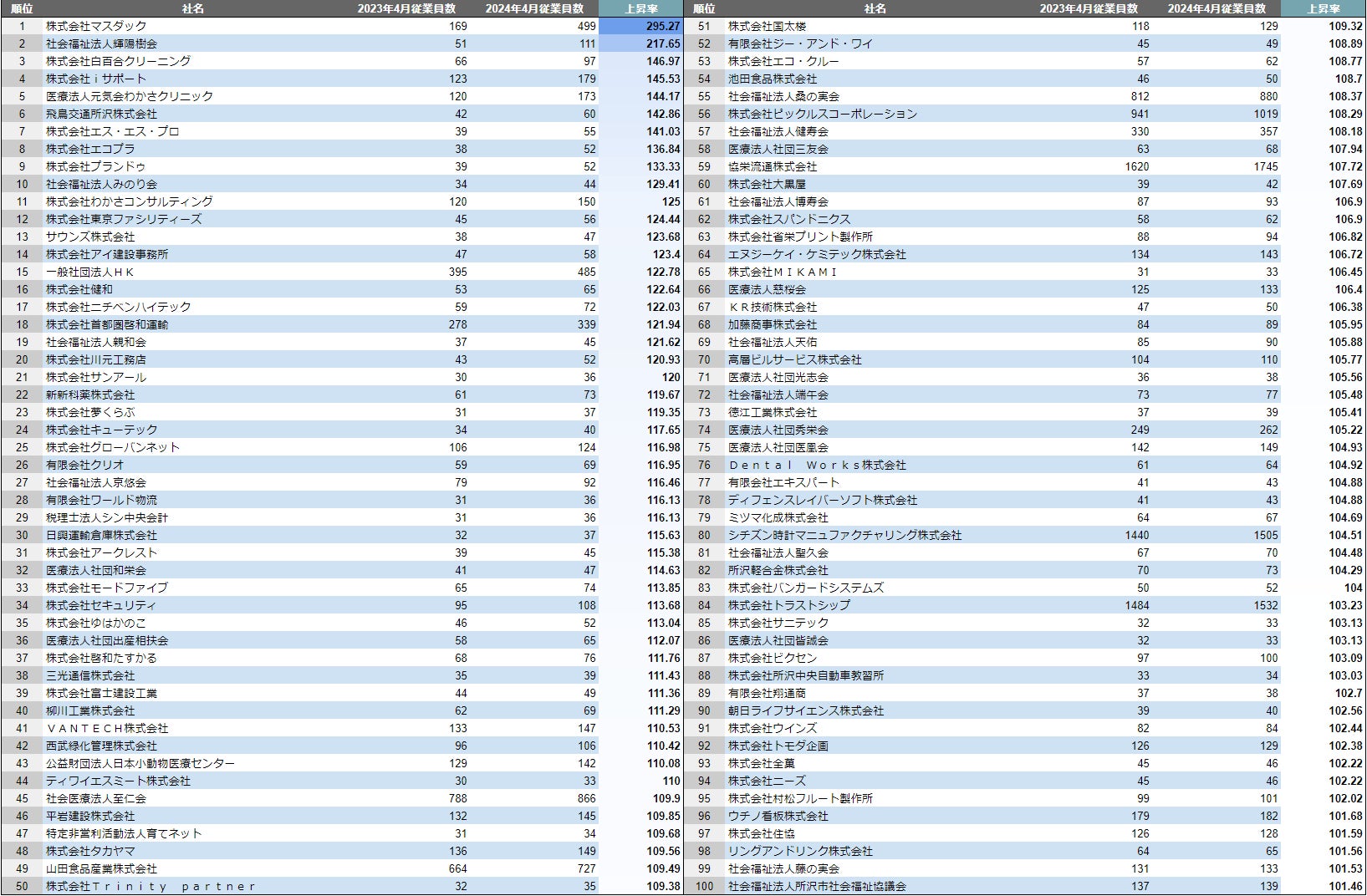Click the company 株式会社所沢中央自動車教習所
Viewport: 1367px width, 896px height.
click(806, 675)
